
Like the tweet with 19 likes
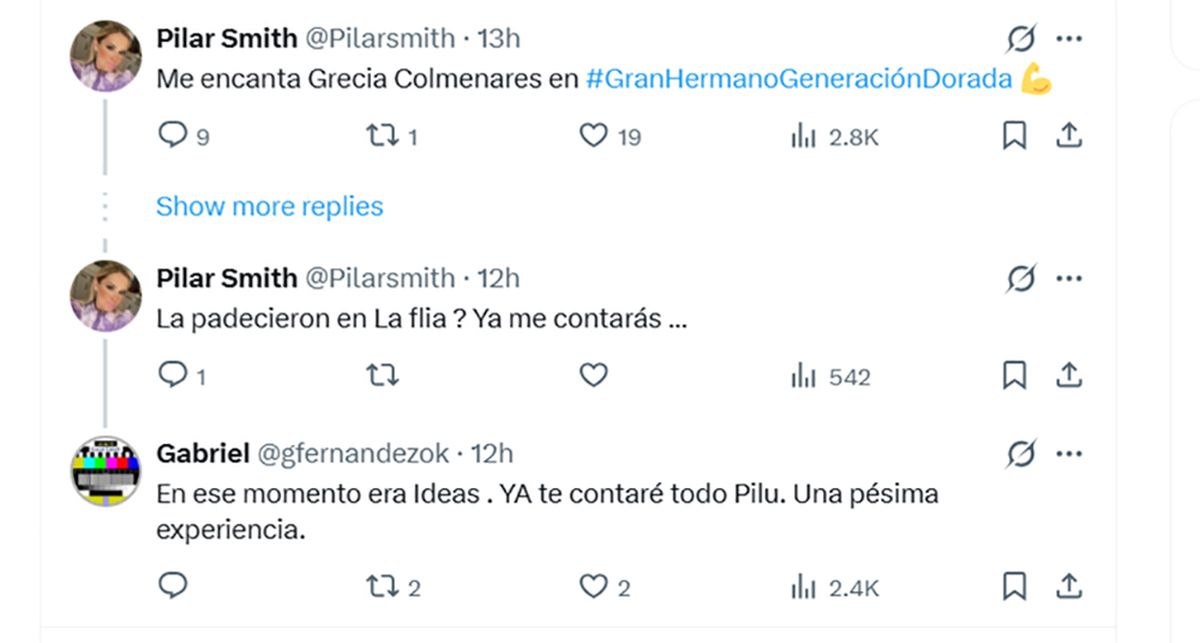pyautogui.click(x=594, y=135)
